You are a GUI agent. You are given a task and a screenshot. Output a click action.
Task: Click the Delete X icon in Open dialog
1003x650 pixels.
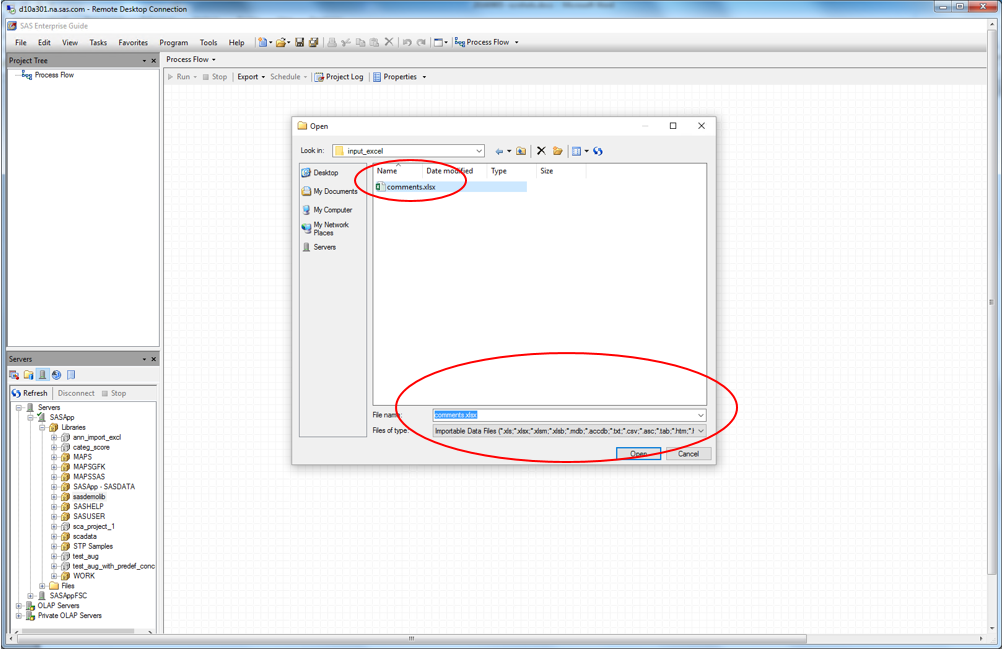point(541,151)
